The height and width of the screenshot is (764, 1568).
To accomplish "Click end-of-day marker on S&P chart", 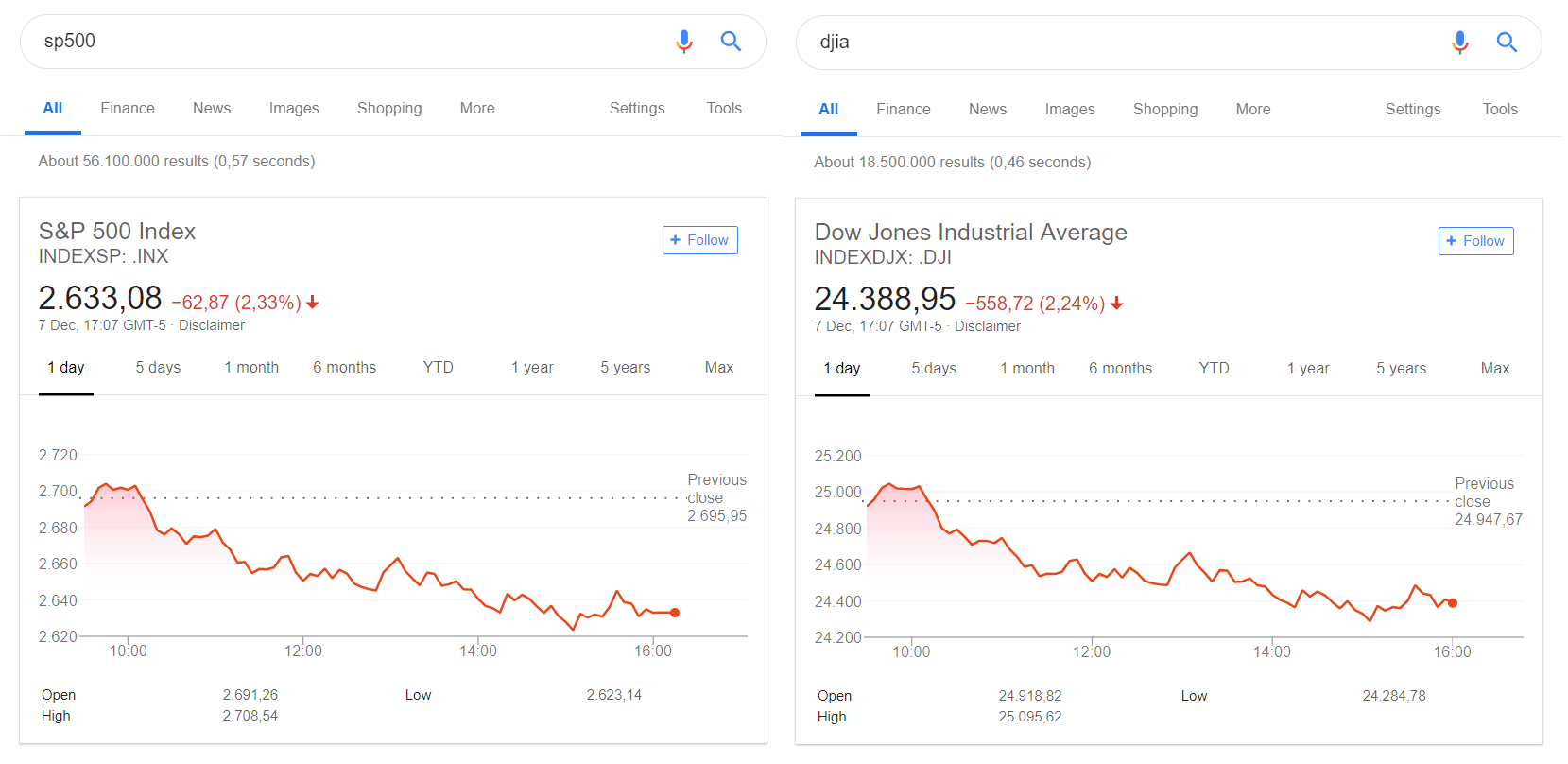I will [675, 613].
